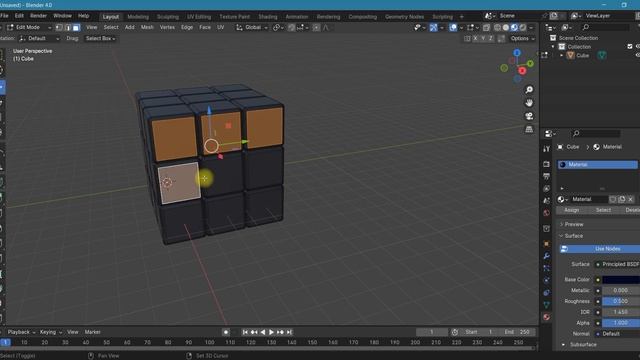
Task: Open the World properties tab
Action: point(546,213)
